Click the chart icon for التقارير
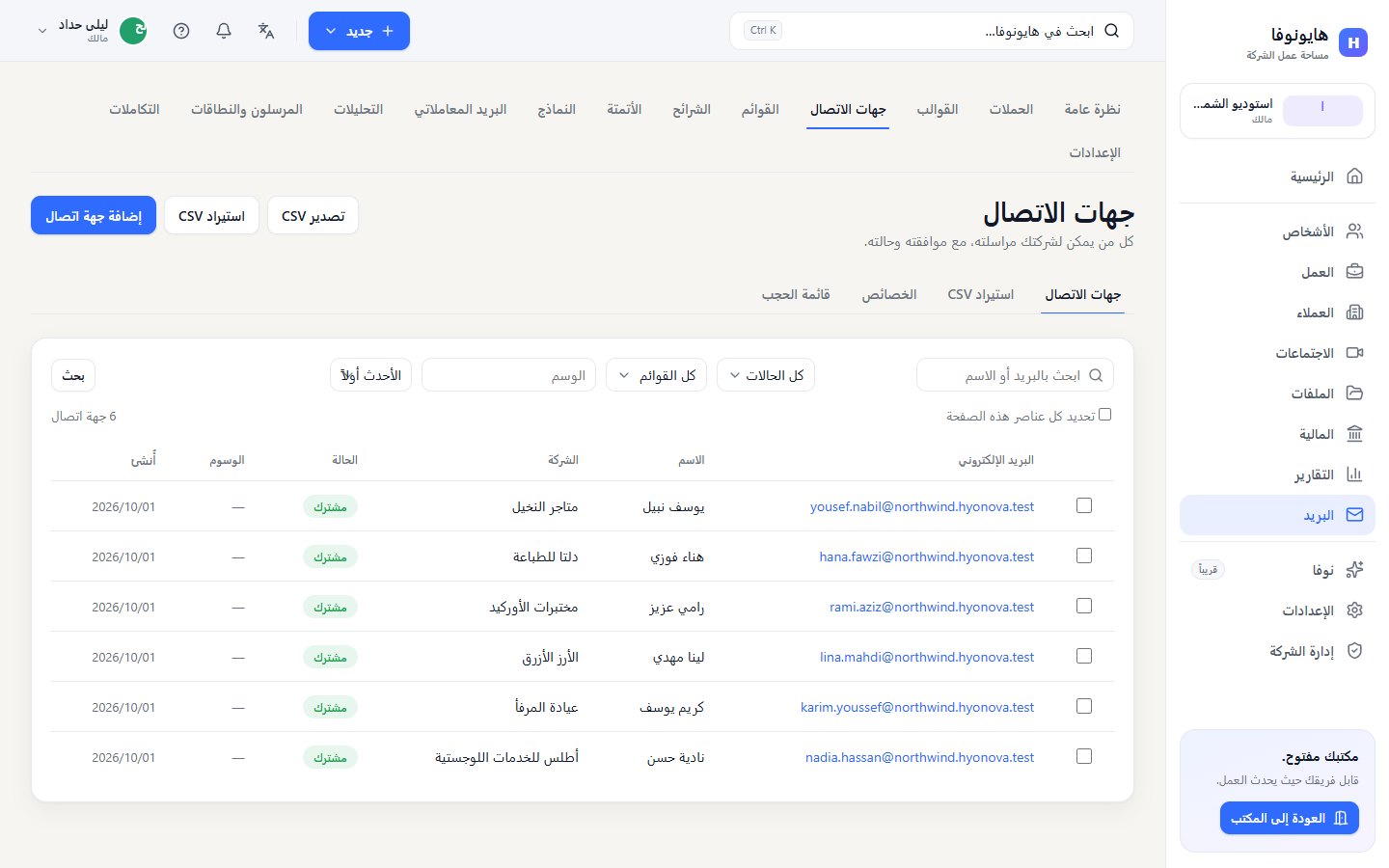This screenshot has height=868, width=1389. tap(1354, 475)
